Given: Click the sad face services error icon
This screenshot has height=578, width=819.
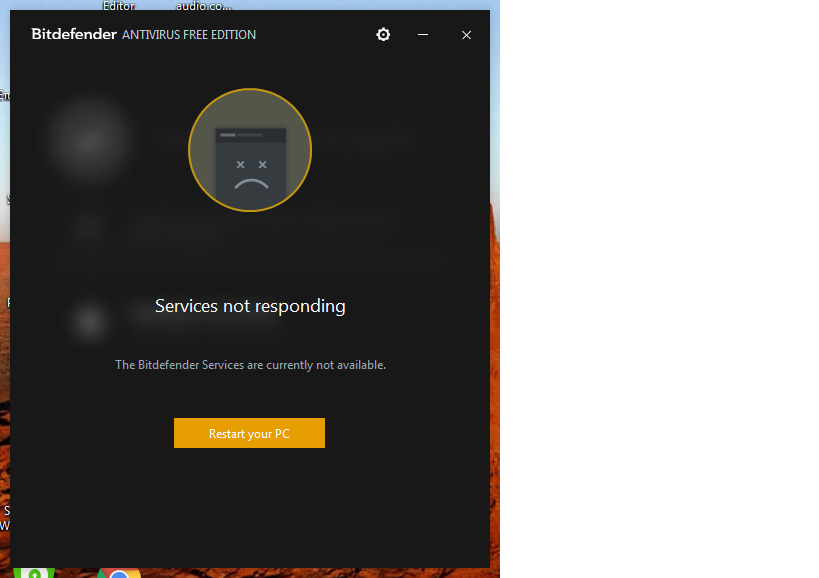Looking at the screenshot, I should [250, 150].
